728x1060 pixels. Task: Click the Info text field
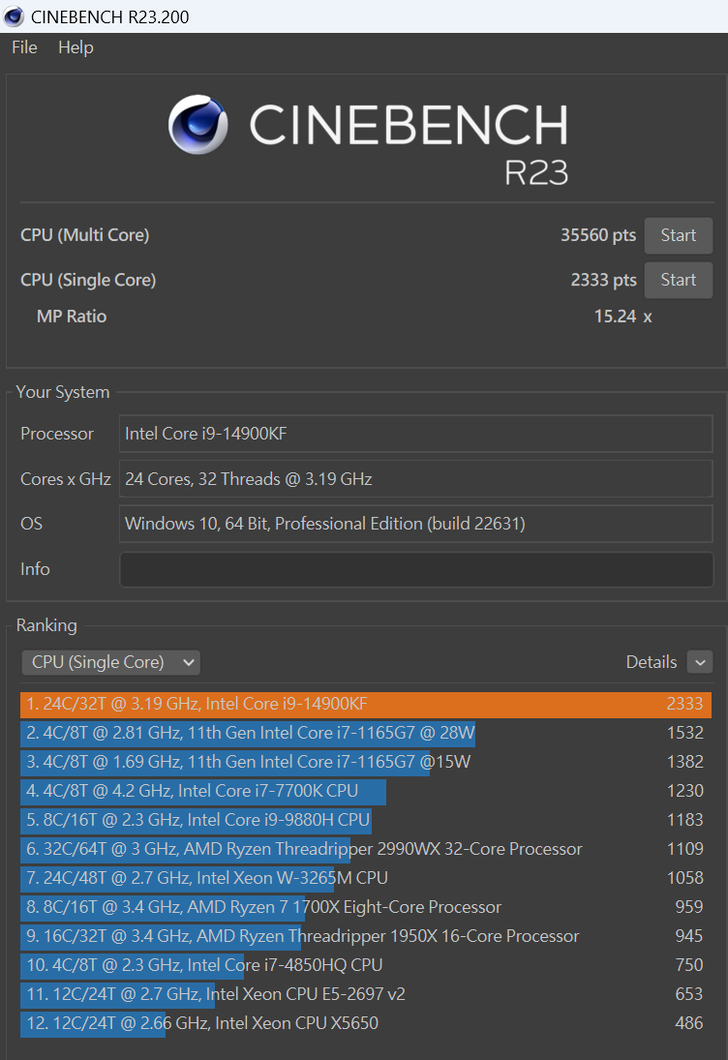pos(416,569)
